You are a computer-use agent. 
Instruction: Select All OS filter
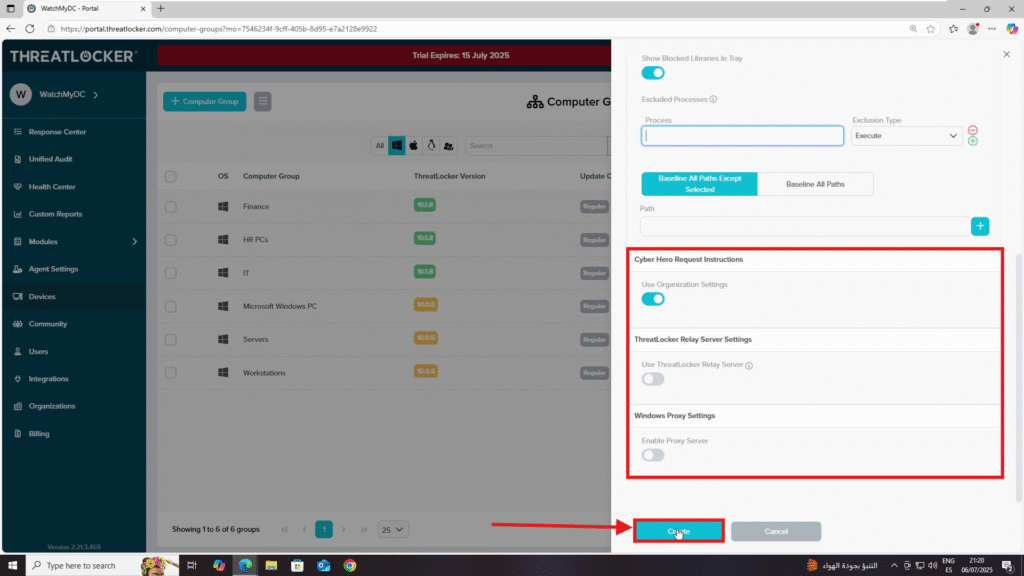[x=379, y=146]
